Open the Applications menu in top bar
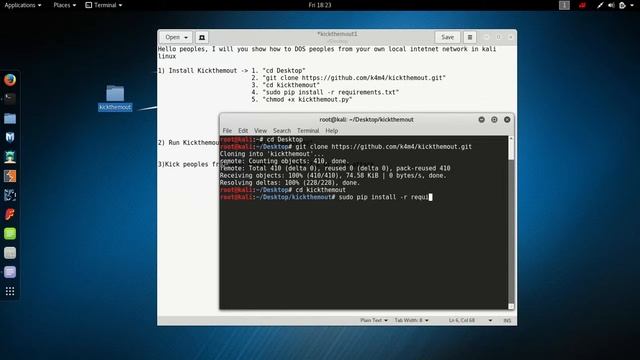Screen dimensions: 640x360 pyautogui.click(x=23, y=5)
